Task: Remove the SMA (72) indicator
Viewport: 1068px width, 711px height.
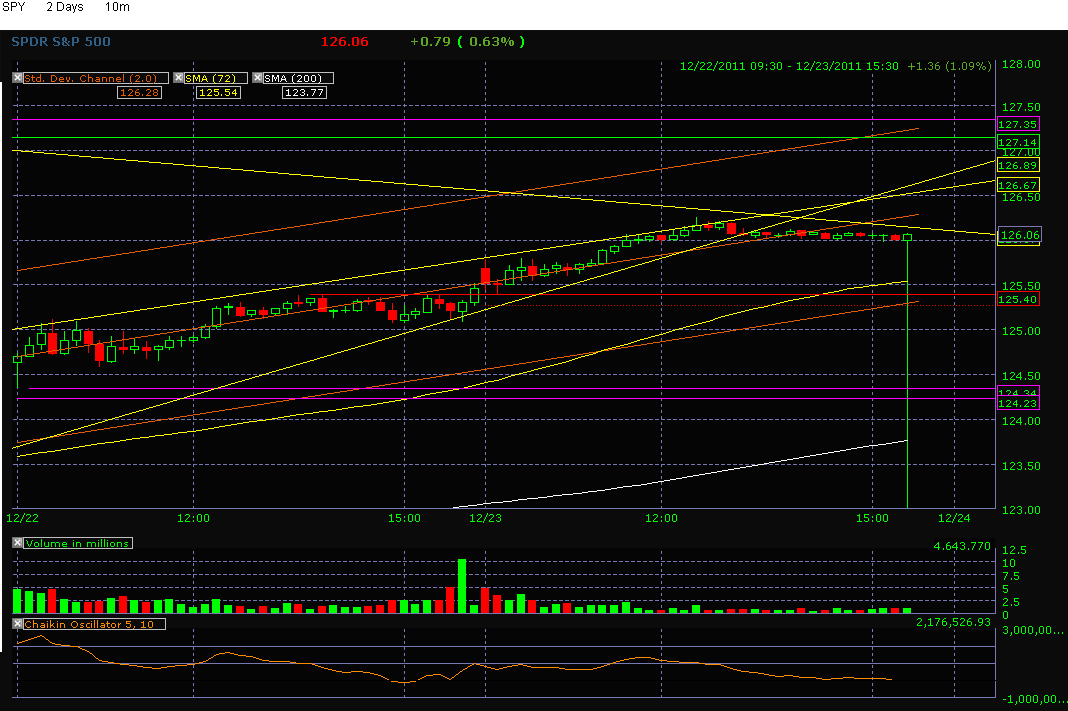Action: [x=178, y=78]
